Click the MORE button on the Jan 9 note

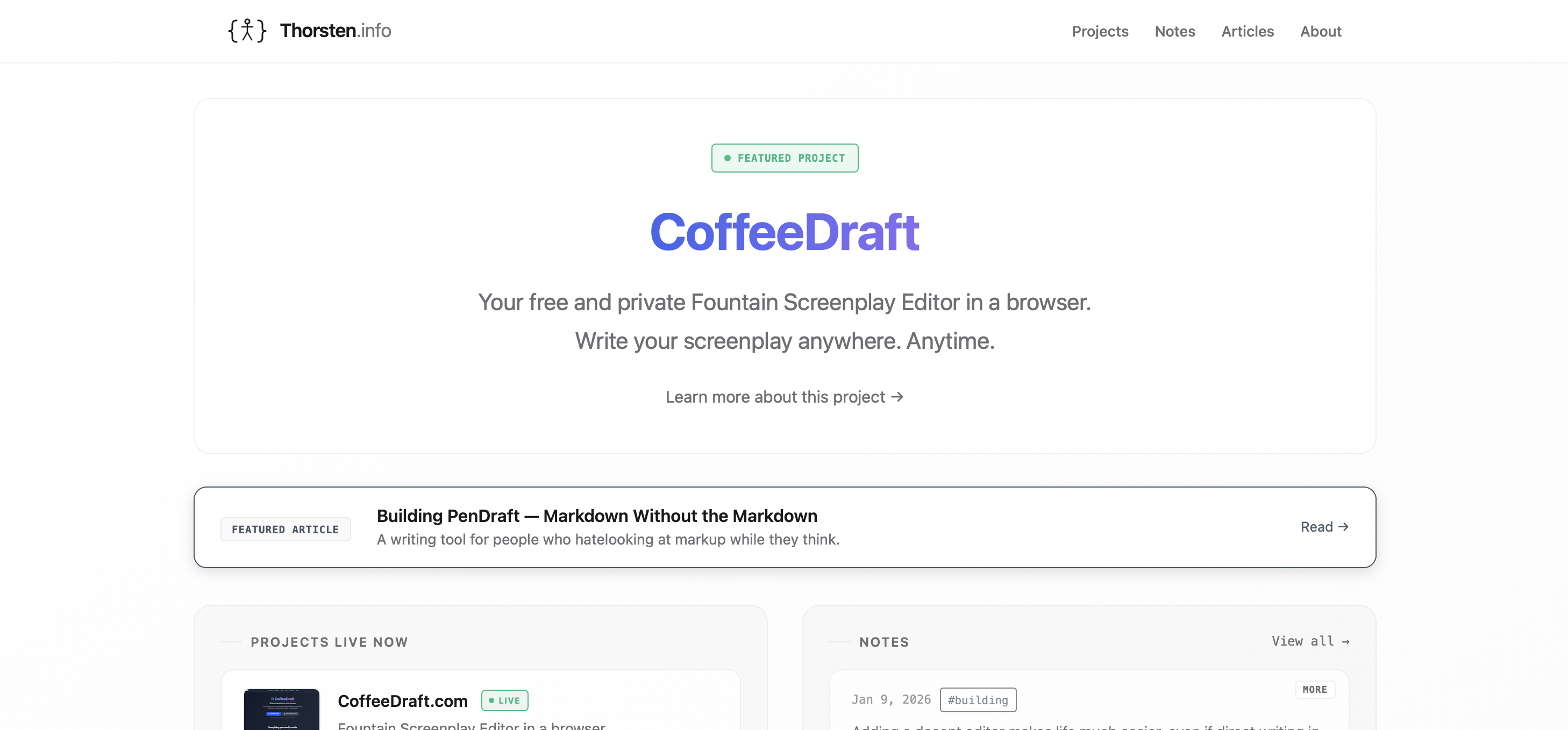[1315, 689]
